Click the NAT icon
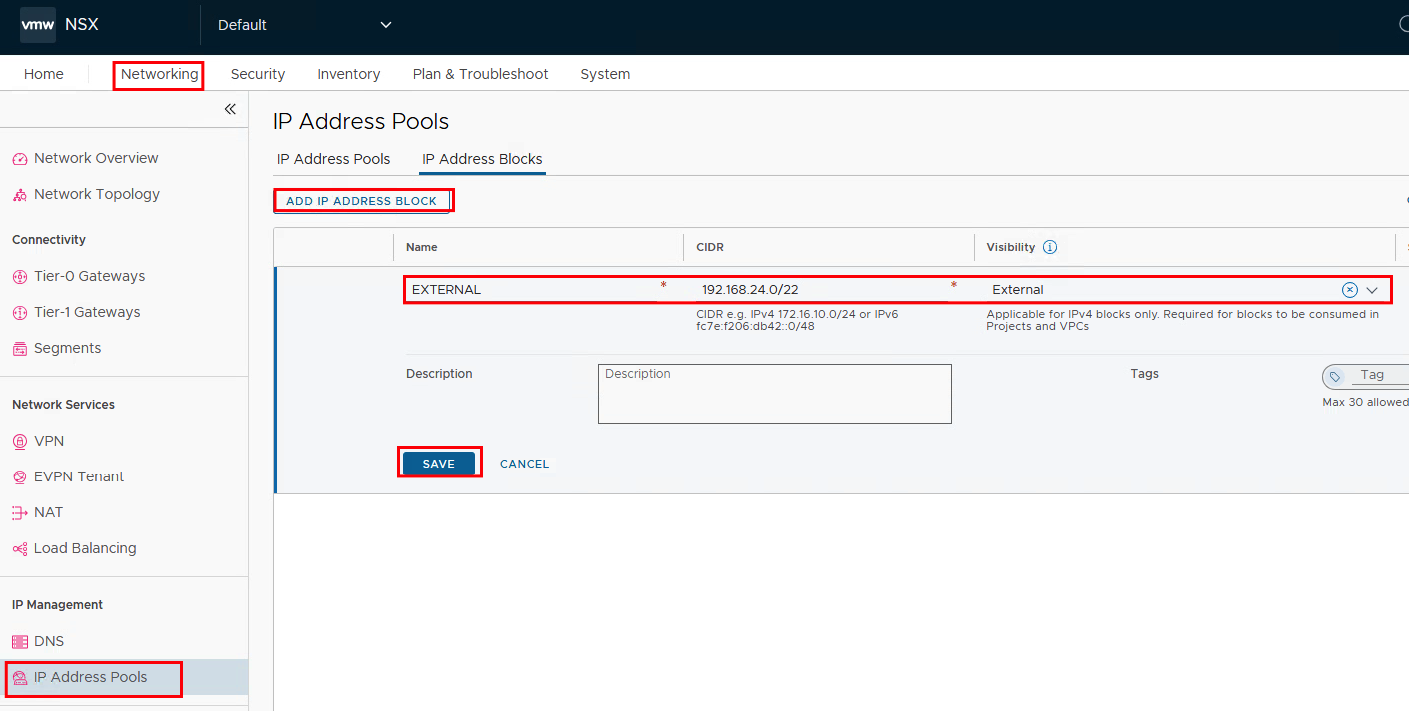1409x711 pixels. click(20, 513)
